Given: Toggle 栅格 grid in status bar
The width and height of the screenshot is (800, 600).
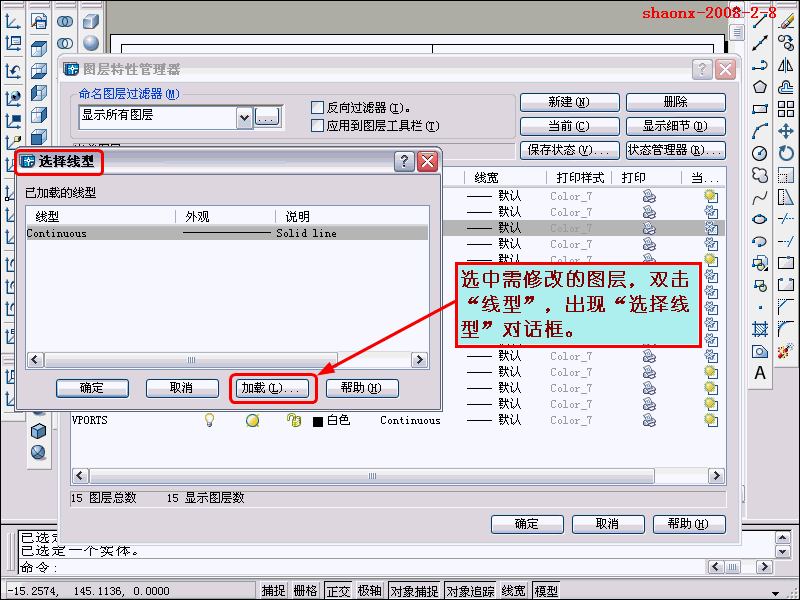Looking at the screenshot, I should pyautogui.click(x=305, y=591).
